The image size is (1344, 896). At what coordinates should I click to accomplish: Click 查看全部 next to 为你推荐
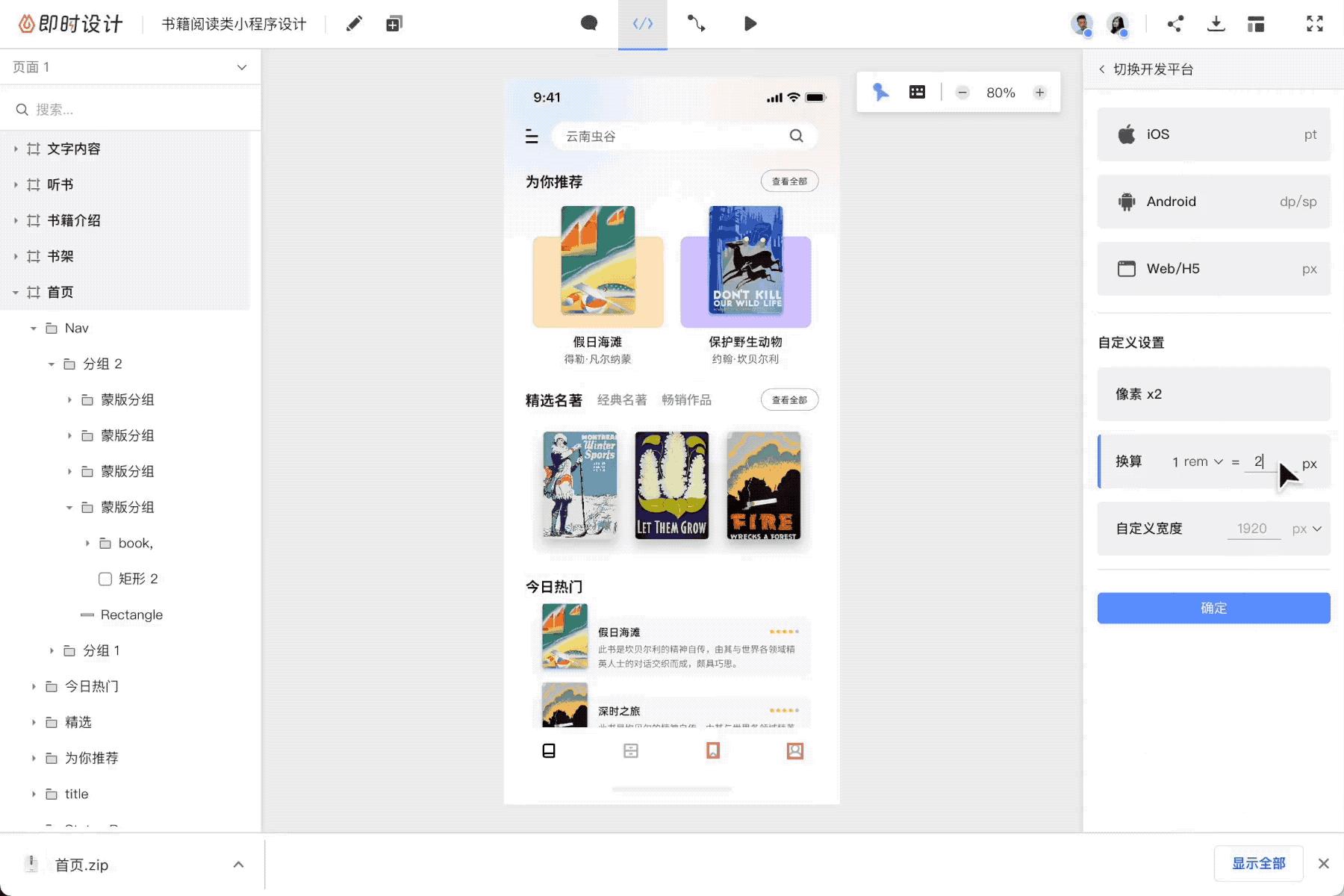[789, 181]
